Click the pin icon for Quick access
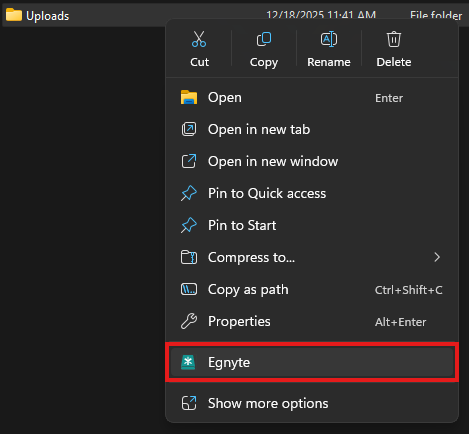The width and height of the screenshot is (469, 434). point(189,193)
